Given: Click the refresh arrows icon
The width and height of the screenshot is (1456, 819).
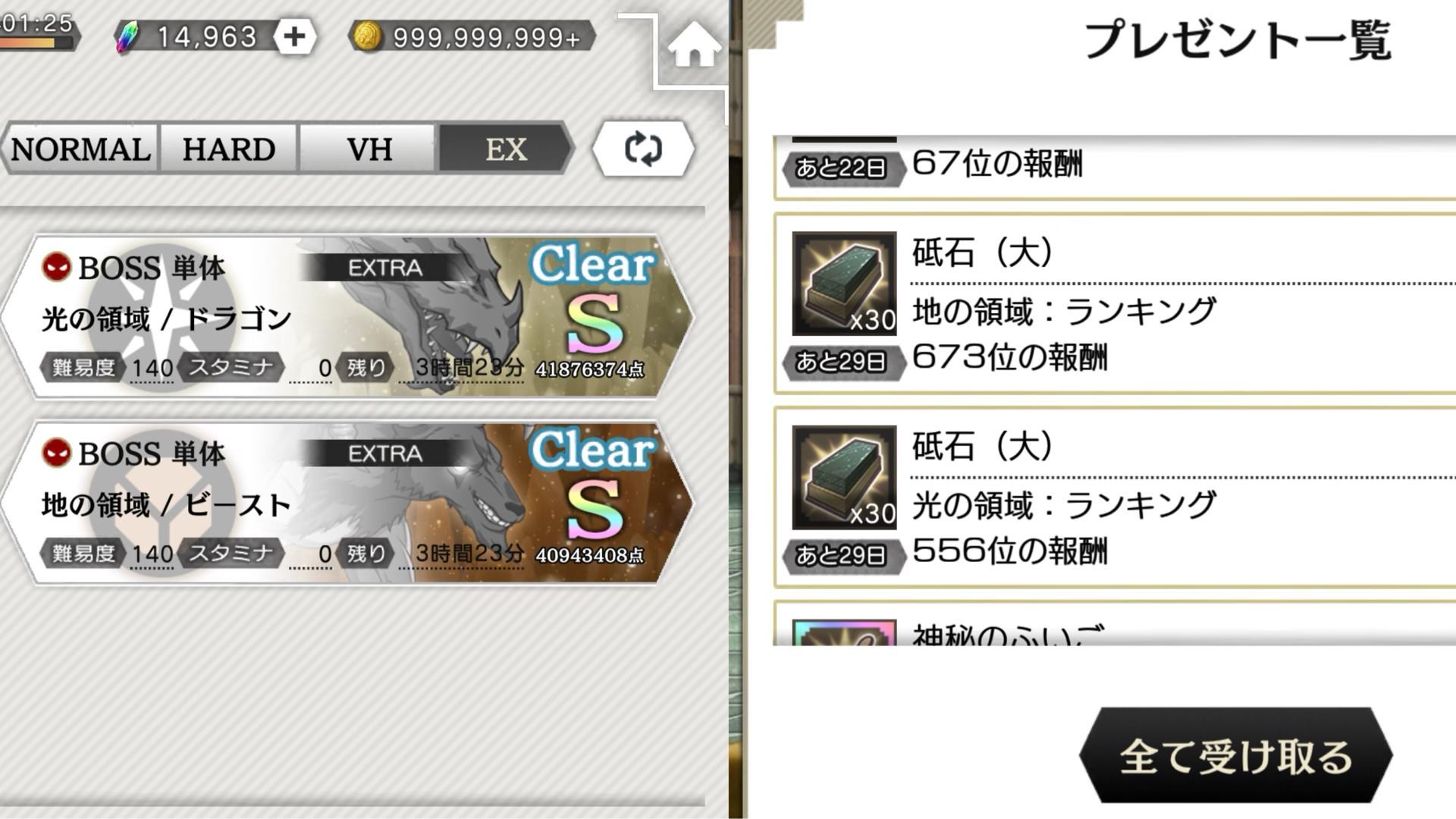Looking at the screenshot, I should [643, 149].
